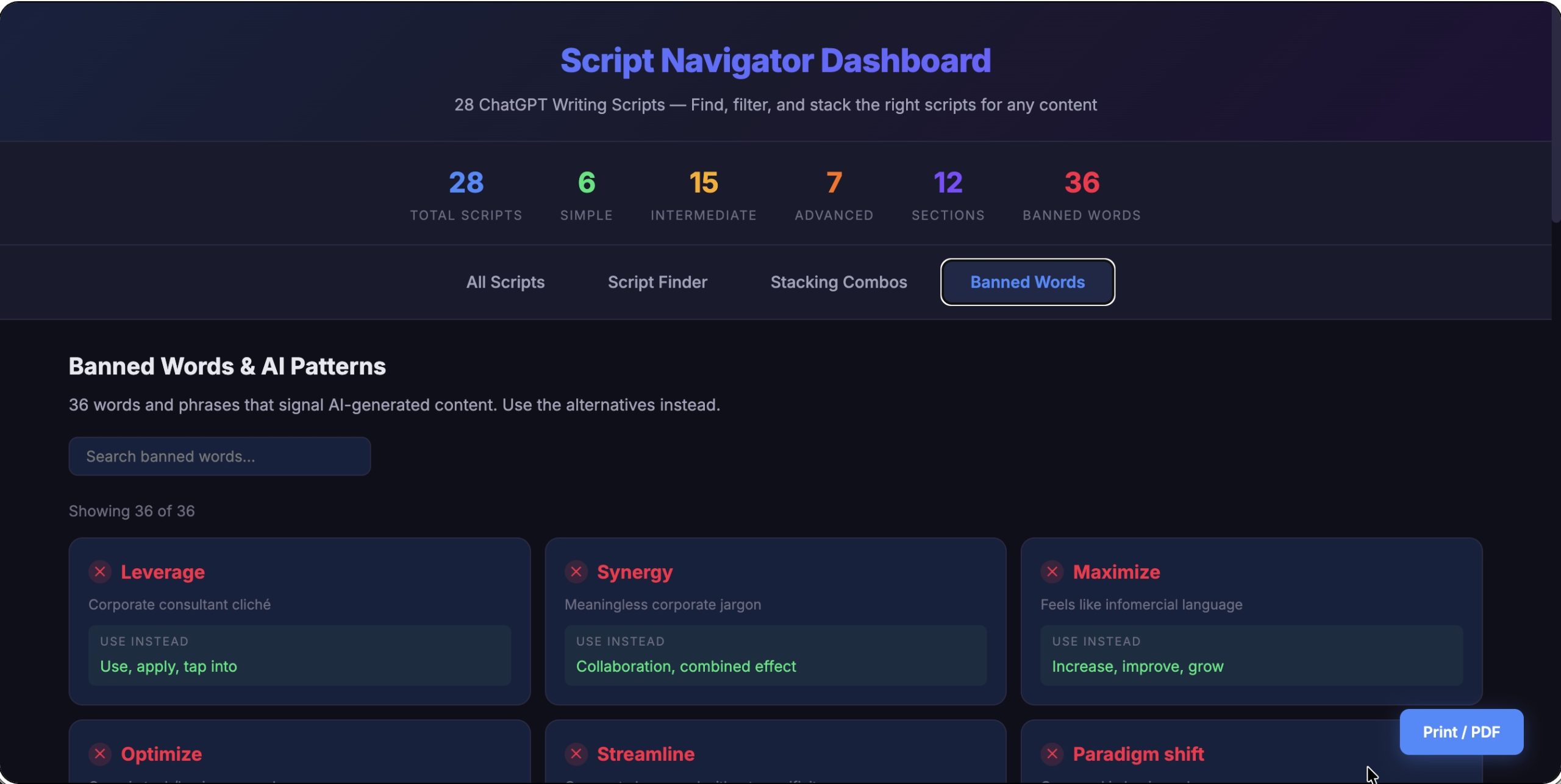This screenshot has height=784, width=1561.
Task: Click the red X icon beside Maximize
Action: pyautogui.click(x=1052, y=572)
